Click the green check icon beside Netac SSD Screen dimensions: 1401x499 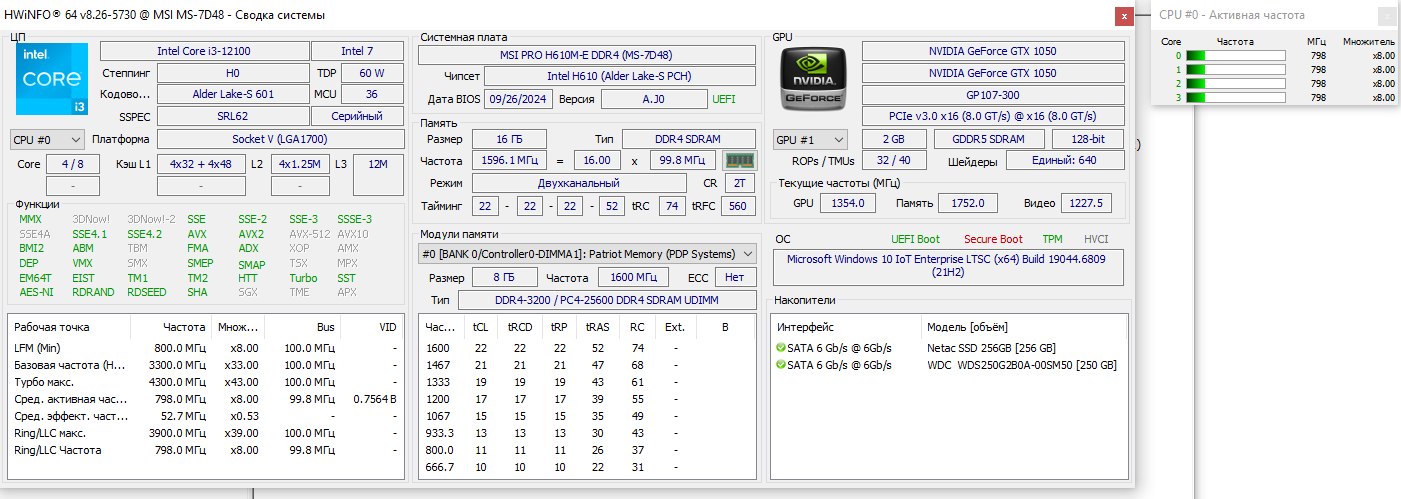(780, 348)
